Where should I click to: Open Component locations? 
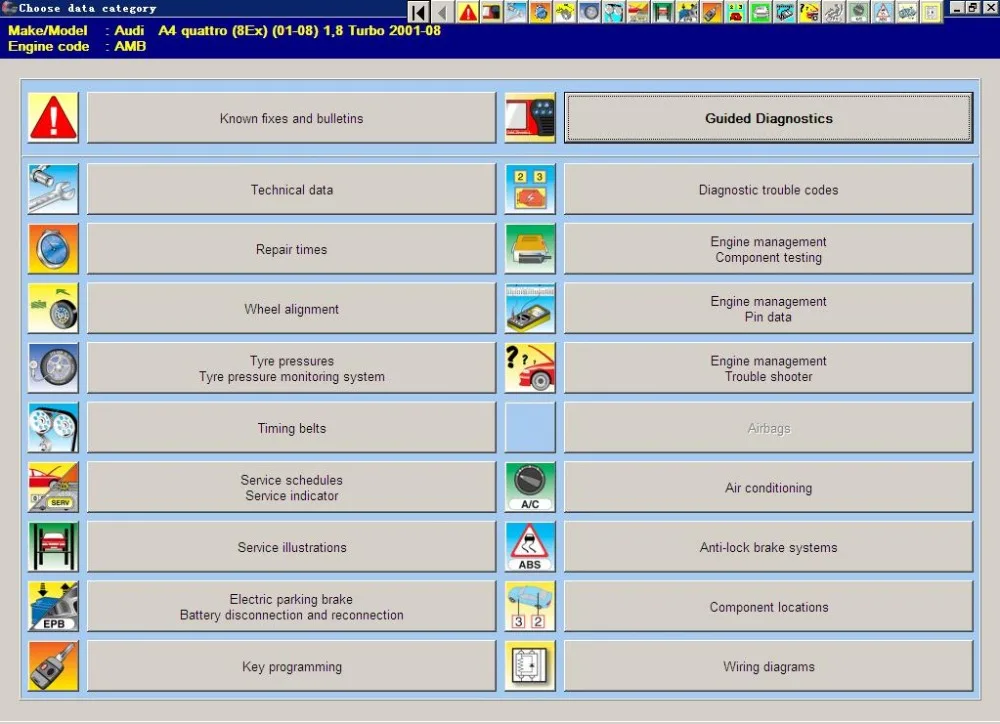(768, 607)
